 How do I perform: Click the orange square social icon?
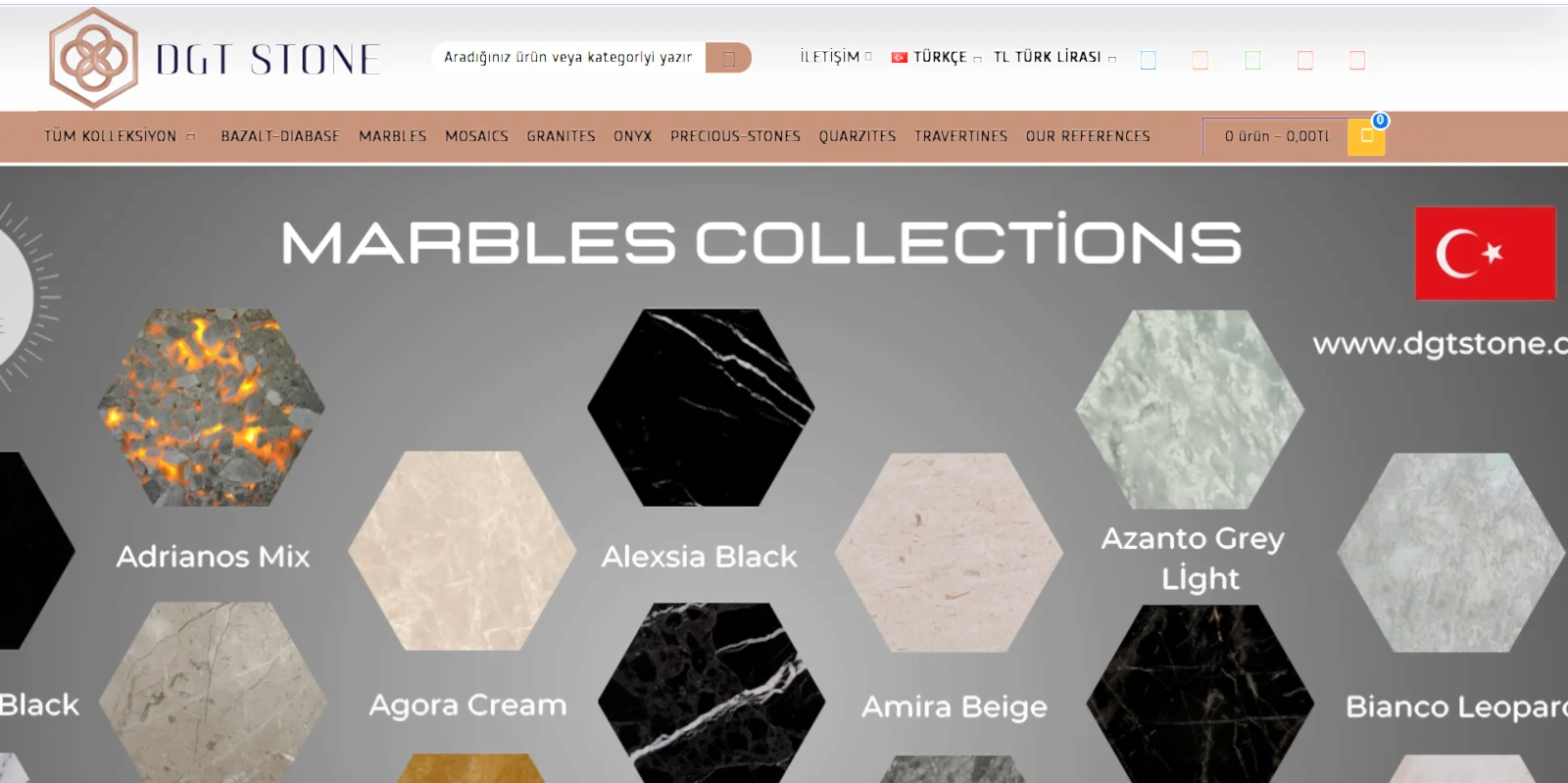coord(1200,61)
